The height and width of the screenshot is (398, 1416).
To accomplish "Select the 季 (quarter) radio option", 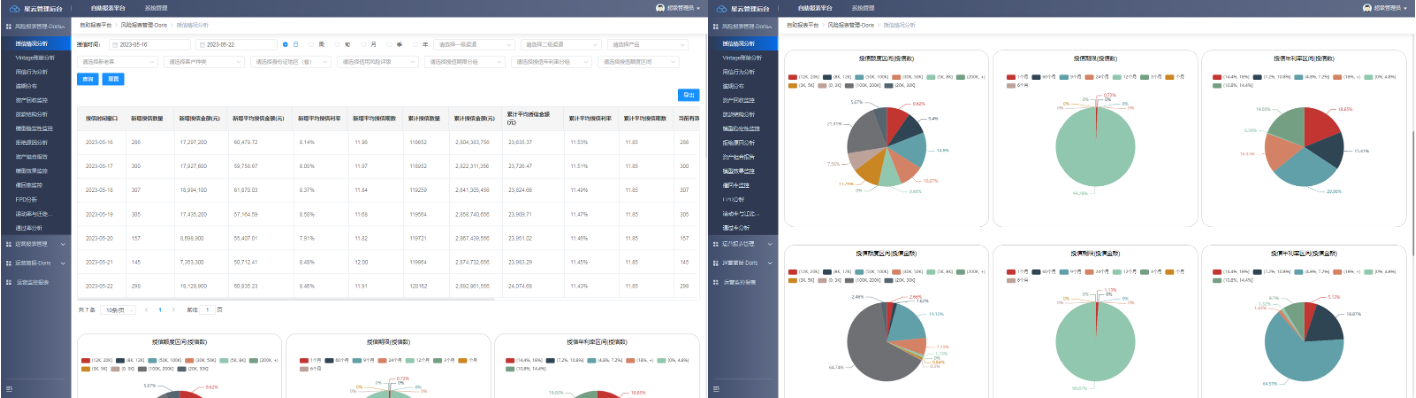I will (390, 45).
